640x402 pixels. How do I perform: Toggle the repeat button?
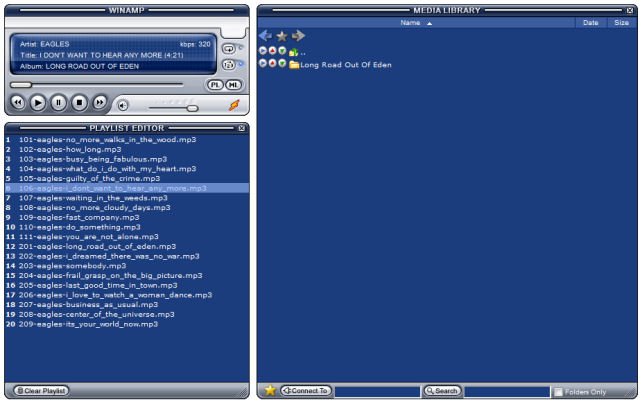click(x=229, y=47)
